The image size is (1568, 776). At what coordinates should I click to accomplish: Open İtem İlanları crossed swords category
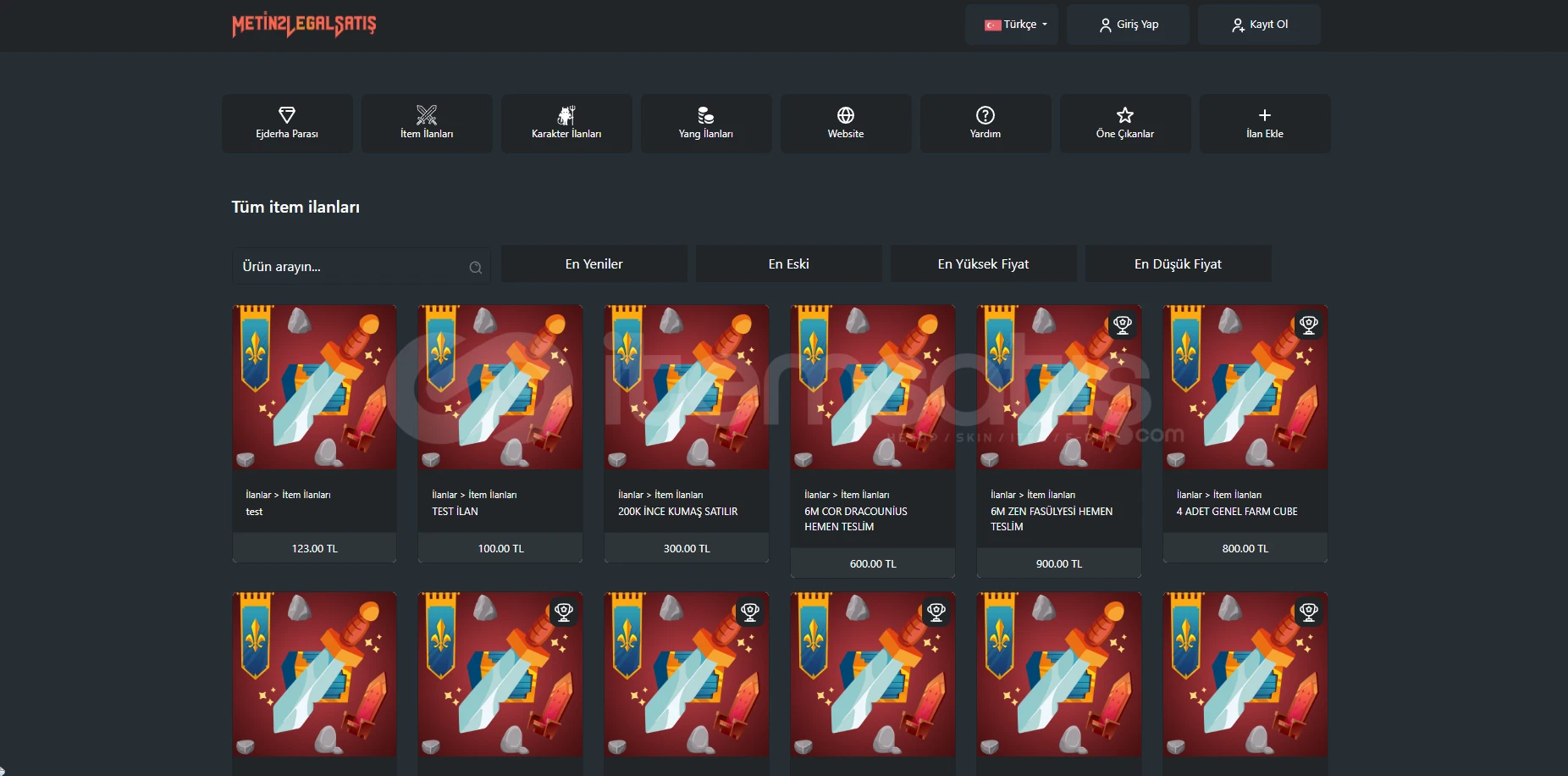click(x=427, y=124)
